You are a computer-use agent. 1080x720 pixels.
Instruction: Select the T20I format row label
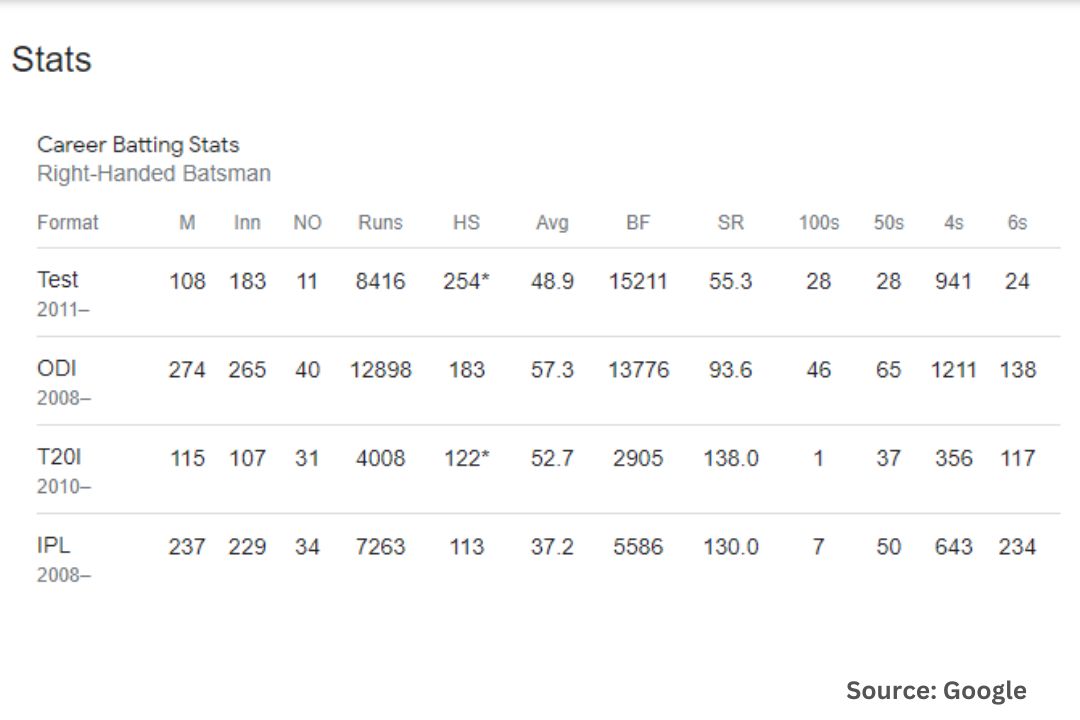(x=59, y=457)
